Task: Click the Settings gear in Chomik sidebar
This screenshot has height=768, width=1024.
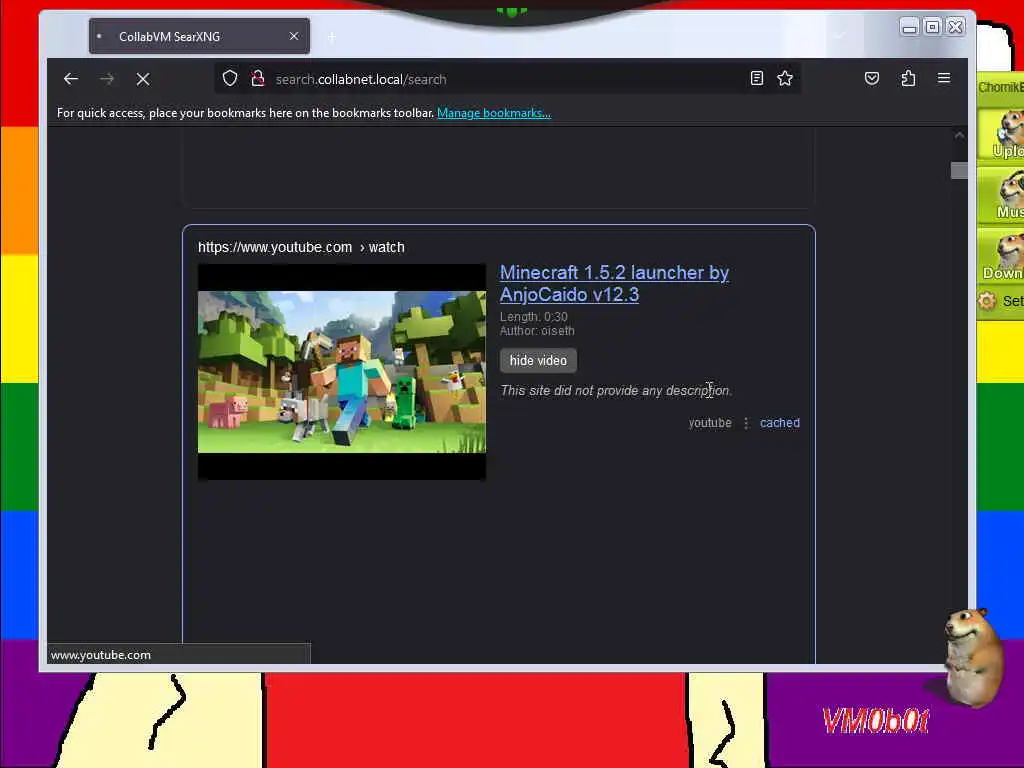Action: click(x=987, y=301)
